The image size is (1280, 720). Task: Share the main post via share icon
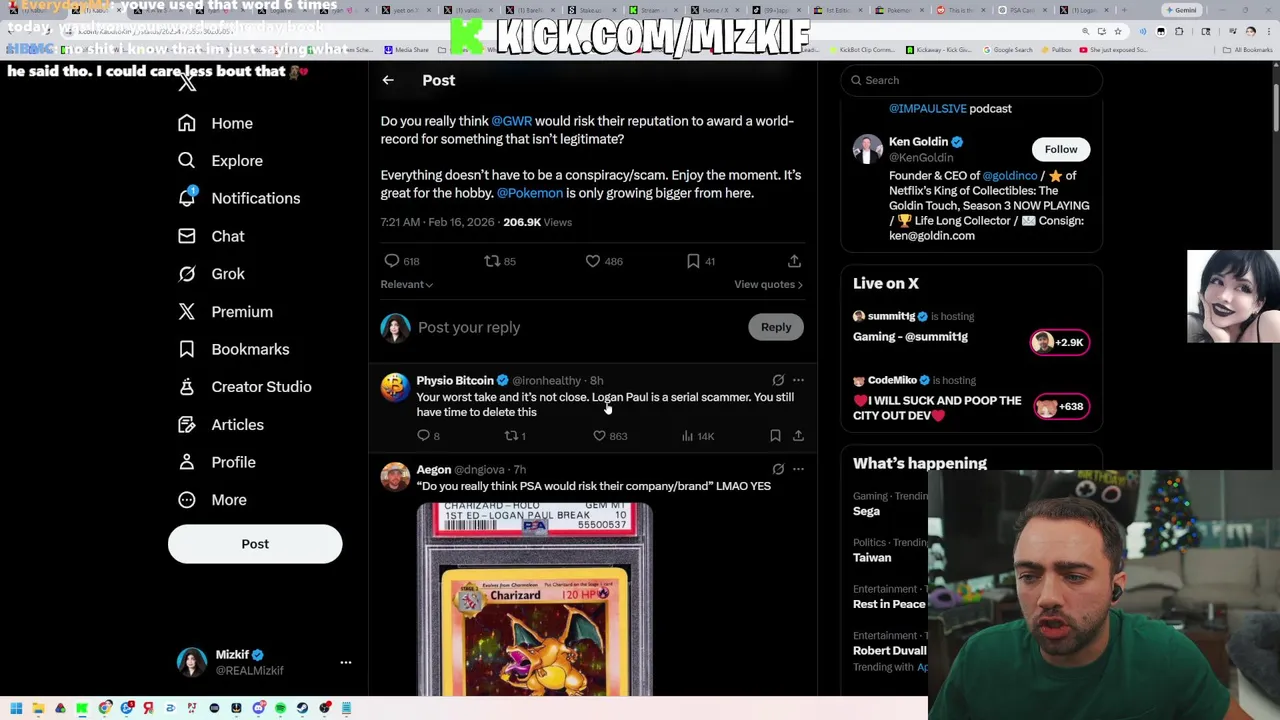[794, 261]
